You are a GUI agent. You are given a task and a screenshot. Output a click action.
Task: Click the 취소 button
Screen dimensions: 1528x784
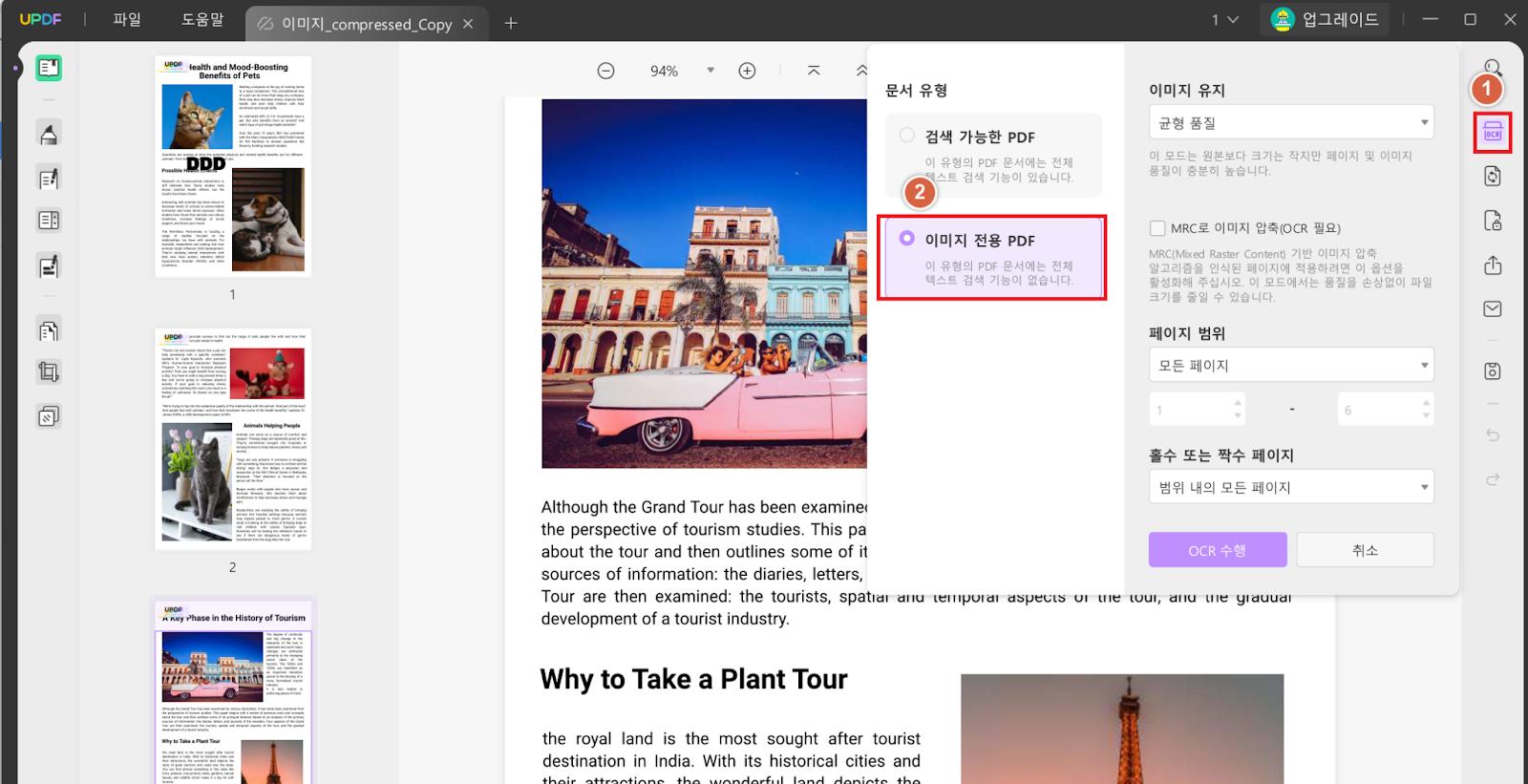coord(1365,550)
